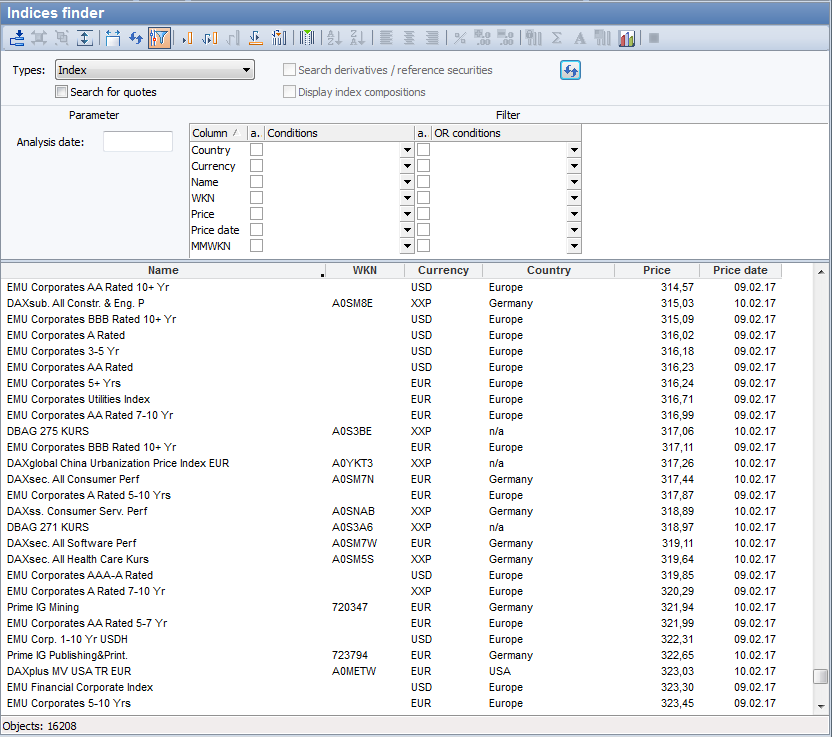832x737 pixels.
Task: Click the refresh arrows toolbar icon
Action: tap(135, 38)
